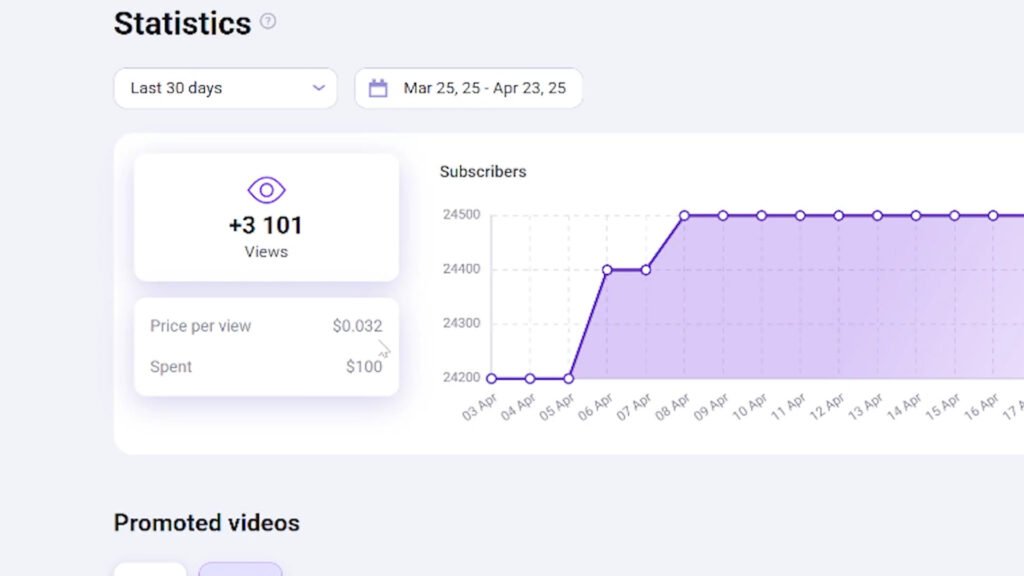The image size is (1024, 576).
Task: Click the 24500 label on the chart axis
Action: click(461, 215)
